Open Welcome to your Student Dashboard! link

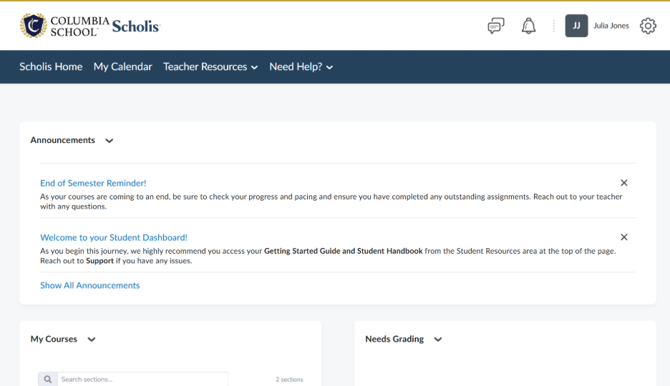click(114, 237)
